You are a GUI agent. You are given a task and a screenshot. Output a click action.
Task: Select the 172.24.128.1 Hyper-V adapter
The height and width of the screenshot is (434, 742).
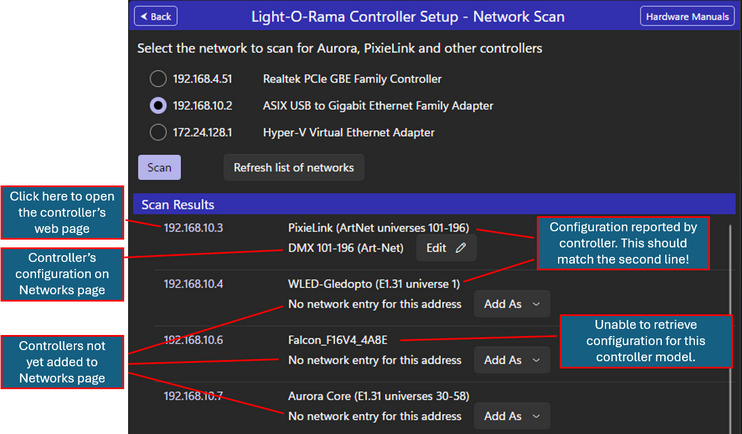[x=158, y=132]
